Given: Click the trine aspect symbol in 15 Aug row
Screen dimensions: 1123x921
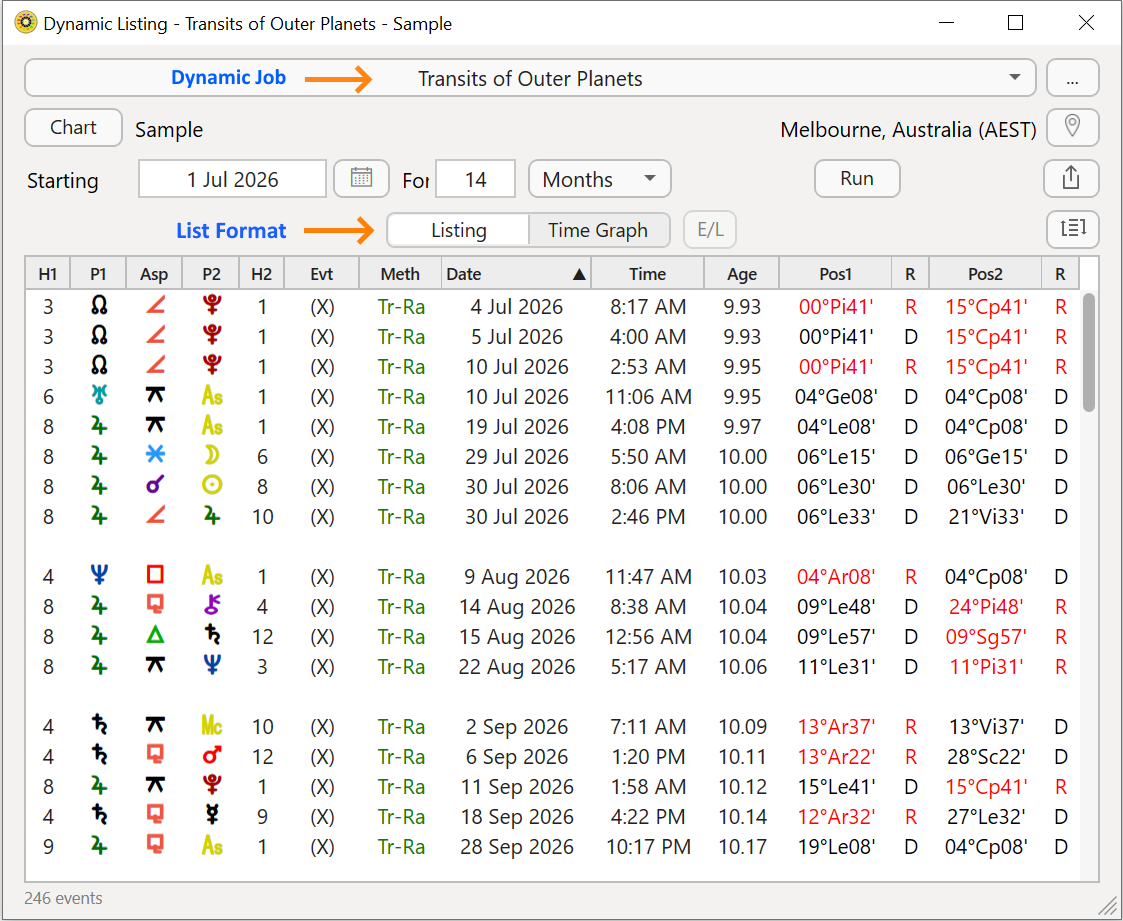Looking at the screenshot, I should (155, 635).
